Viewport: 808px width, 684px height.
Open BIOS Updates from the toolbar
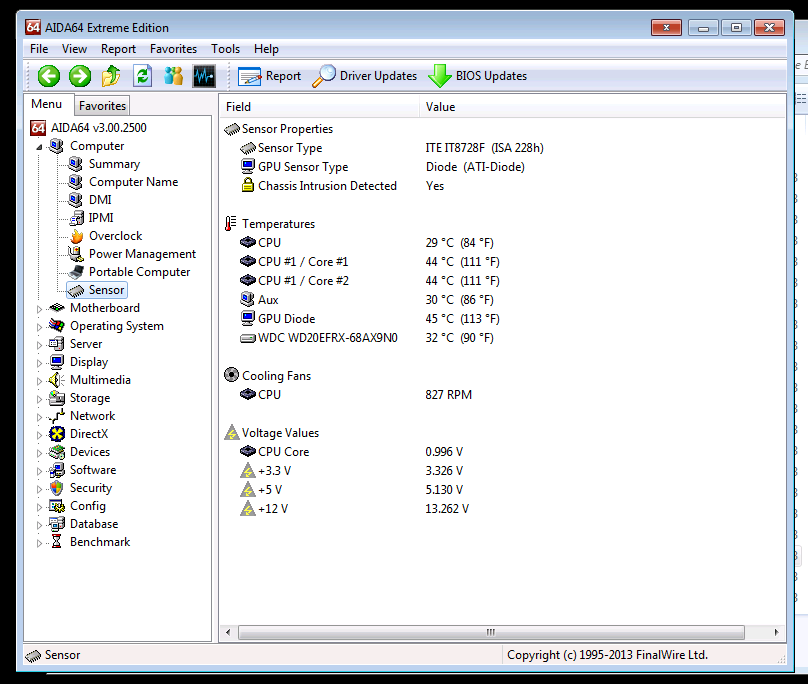[478, 76]
